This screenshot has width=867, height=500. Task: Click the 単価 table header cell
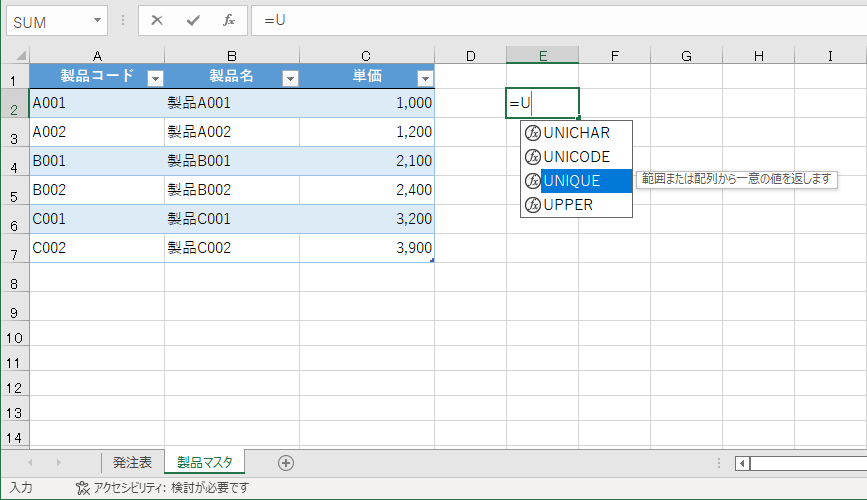[367, 76]
